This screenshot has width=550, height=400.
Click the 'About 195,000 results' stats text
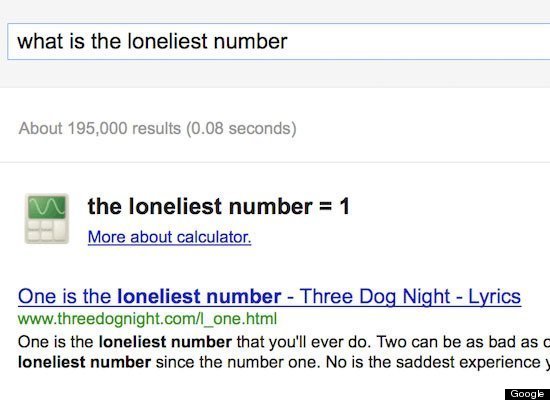point(100,128)
